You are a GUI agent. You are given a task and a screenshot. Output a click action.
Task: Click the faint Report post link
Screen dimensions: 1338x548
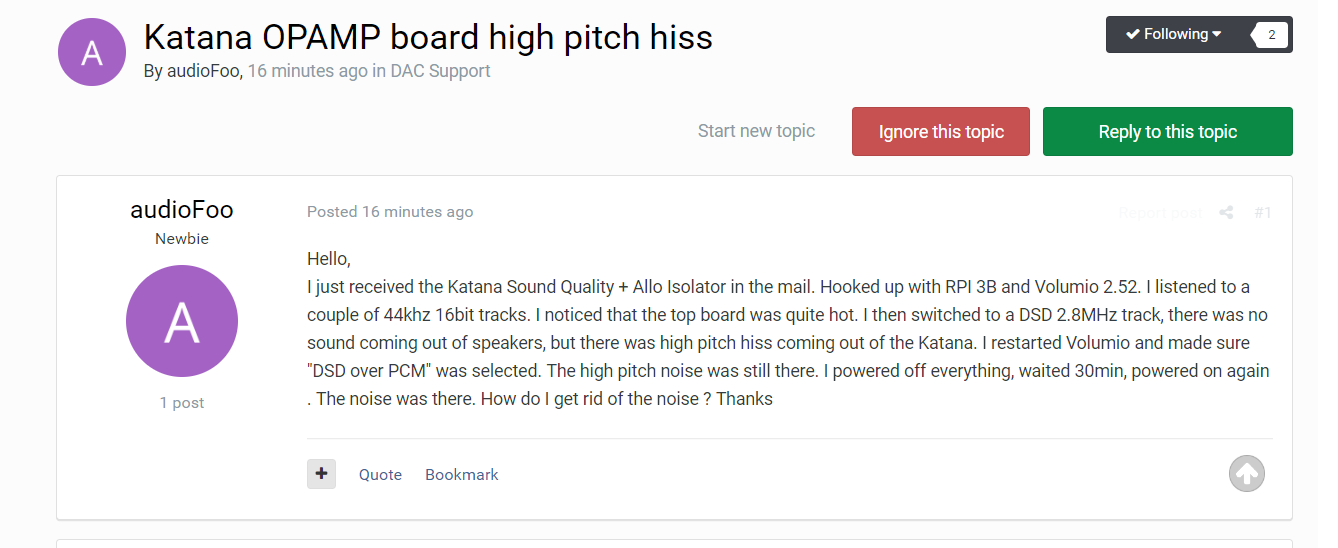(1160, 212)
